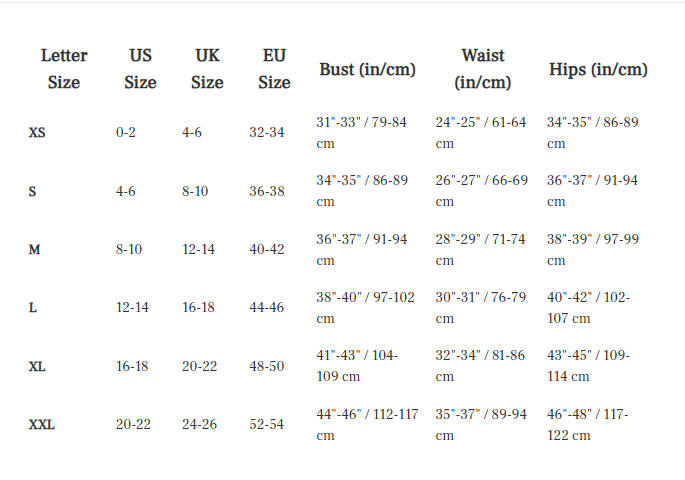
Task: Select the XS row label
Action: [x=37, y=133]
